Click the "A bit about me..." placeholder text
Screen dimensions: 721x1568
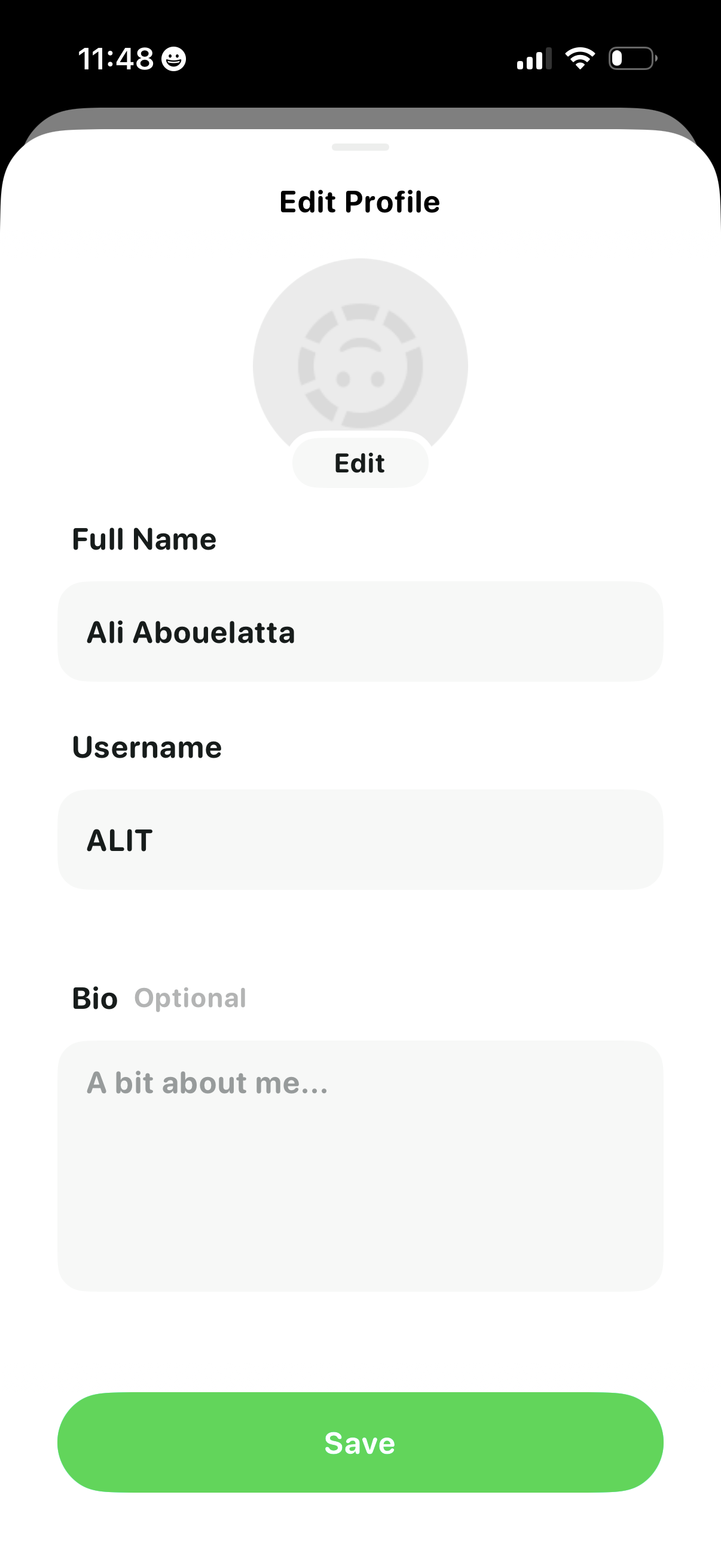coord(207,1084)
